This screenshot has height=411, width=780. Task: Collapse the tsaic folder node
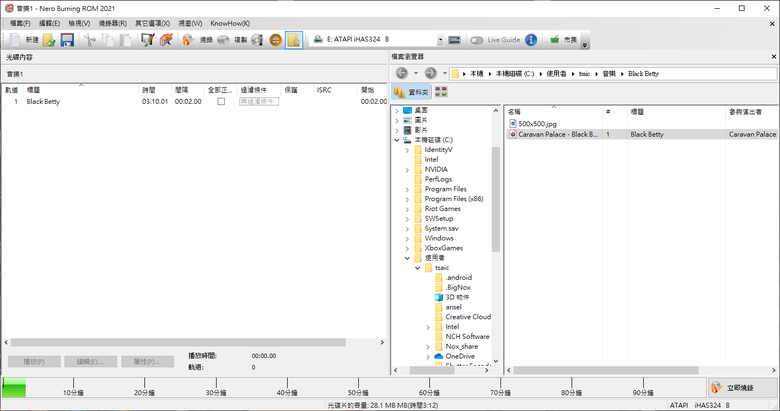point(418,268)
